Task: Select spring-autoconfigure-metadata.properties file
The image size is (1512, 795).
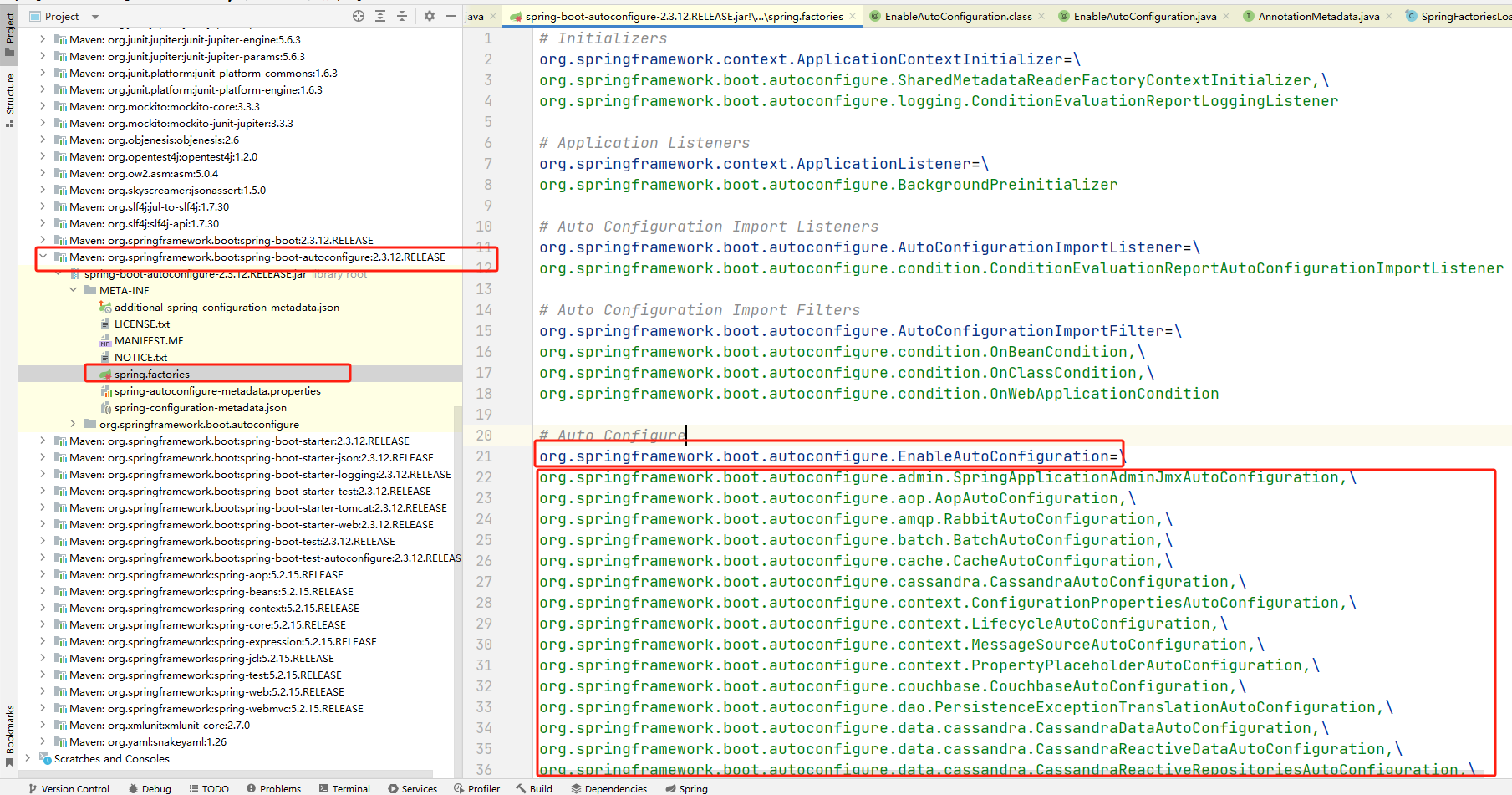Action: pyautogui.click(x=217, y=390)
